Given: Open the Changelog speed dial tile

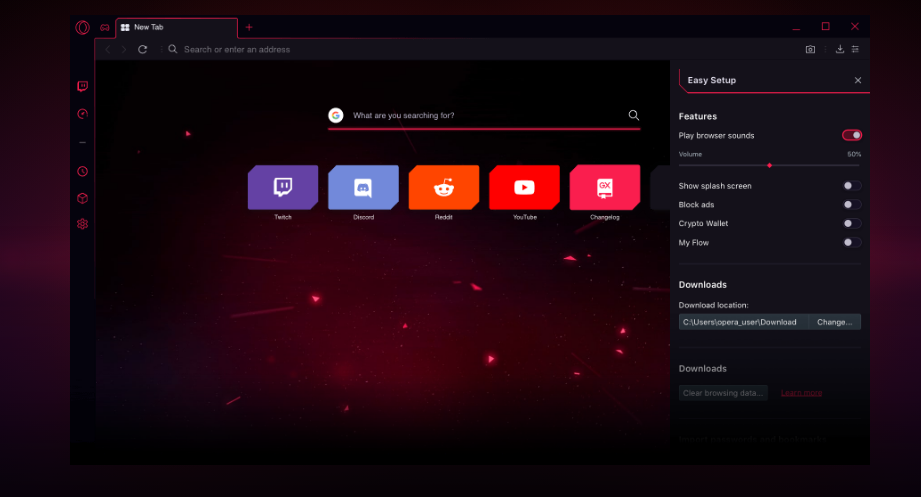Looking at the screenshot, I should tap(605, 187).
